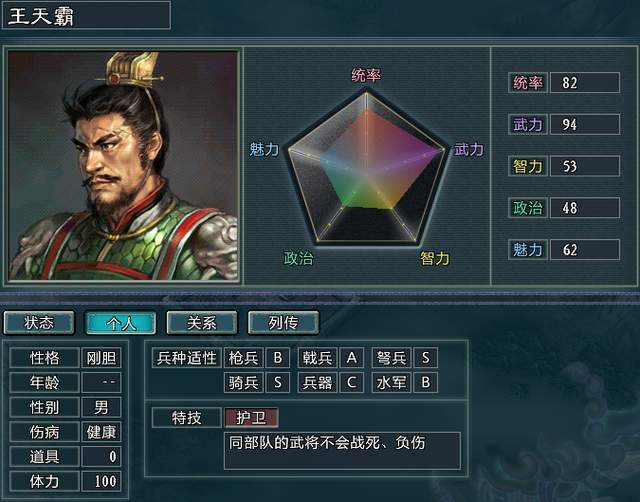Click the 兵器 aptitude grade C

[351, 382]
